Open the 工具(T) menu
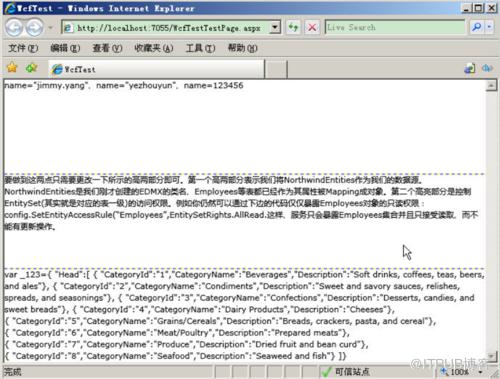Screen dimensions: 500x379 (x=200, y=48)
